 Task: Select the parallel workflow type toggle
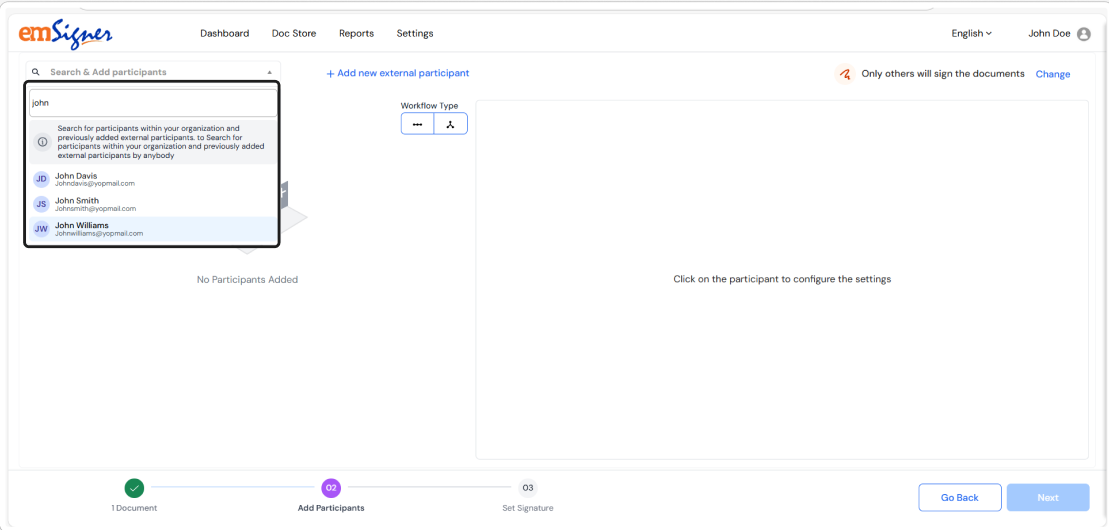[x=451, y=124]
